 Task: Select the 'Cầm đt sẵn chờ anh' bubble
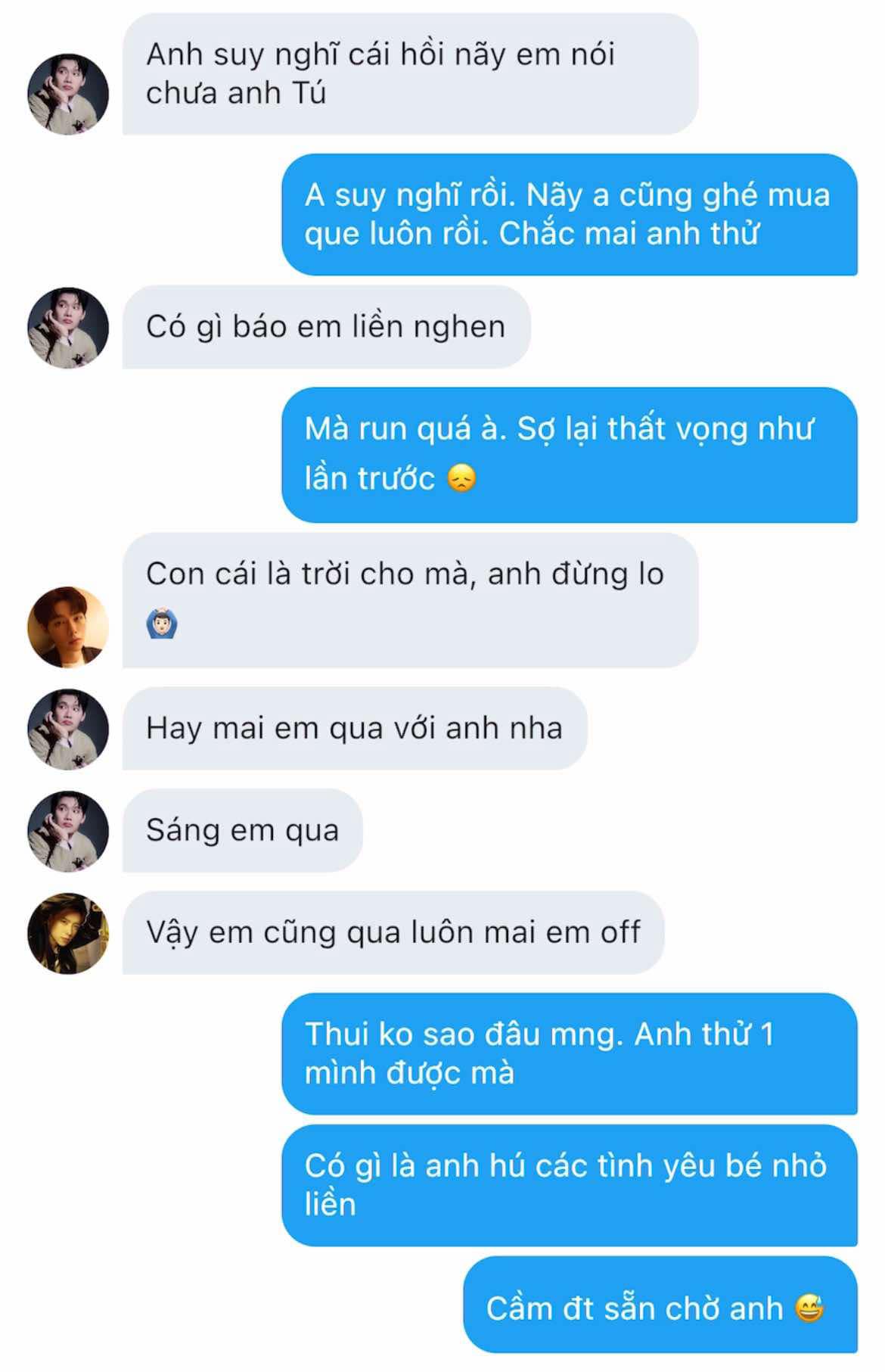[660, 1308]
